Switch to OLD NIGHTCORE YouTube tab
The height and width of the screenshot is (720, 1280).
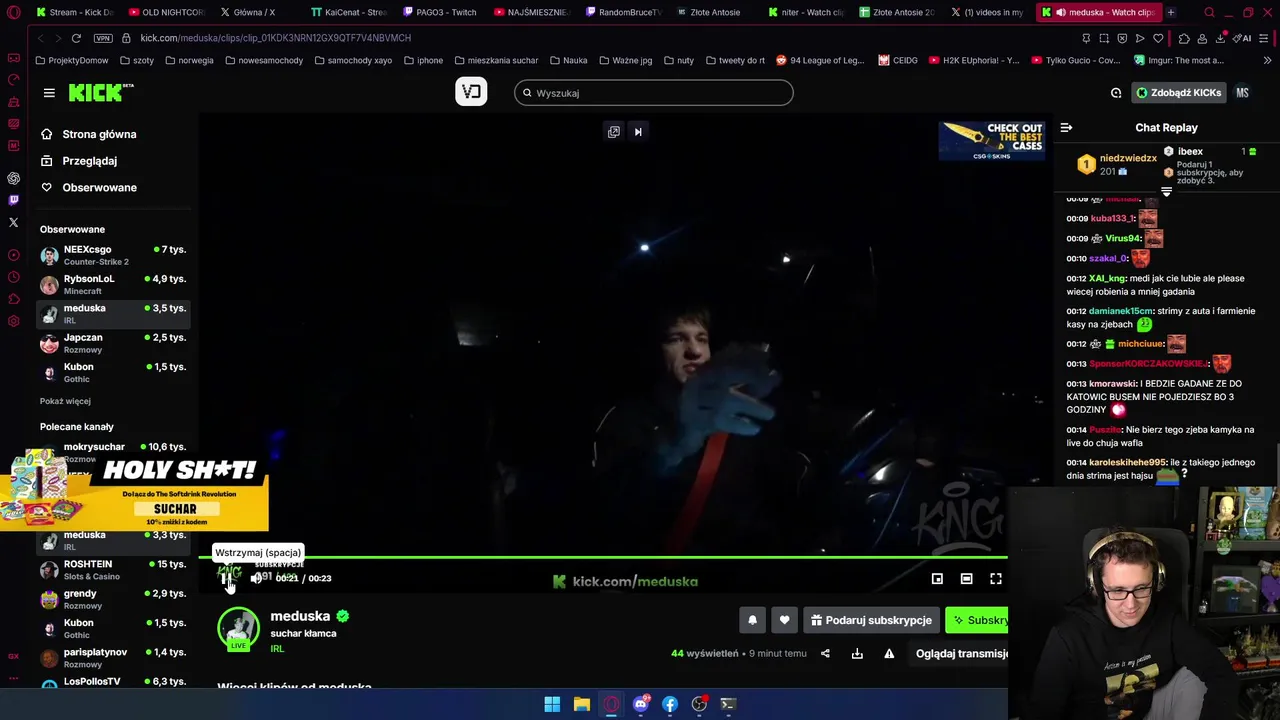(x=166, y=12)
